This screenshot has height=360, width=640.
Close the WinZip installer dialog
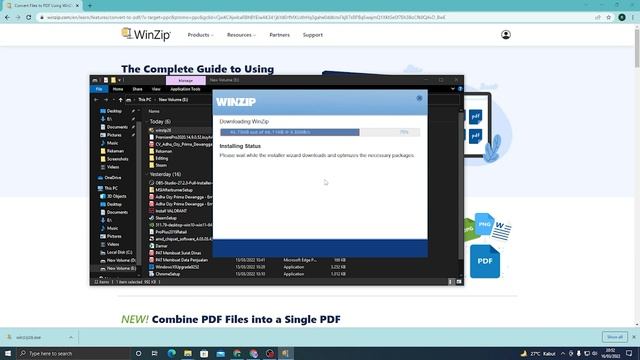419,98
